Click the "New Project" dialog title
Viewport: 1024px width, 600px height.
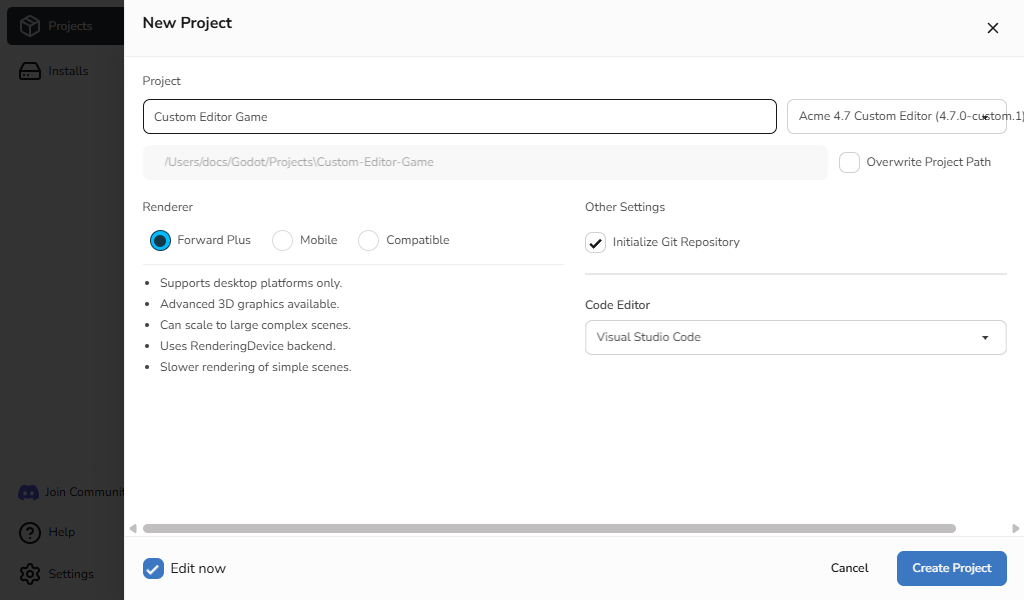pyautogui.click(x=187, y=23)
